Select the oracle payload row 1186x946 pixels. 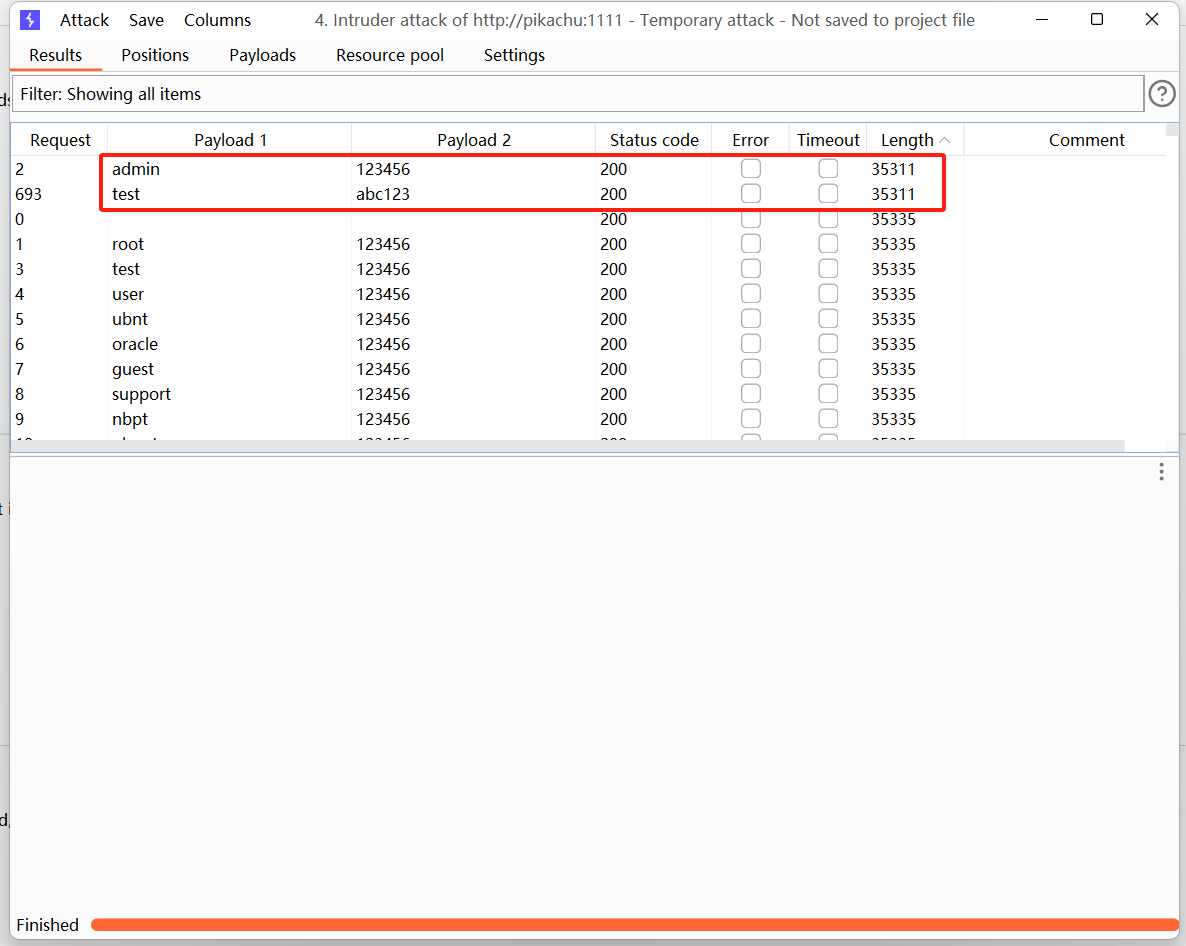pyautogui.click(x=589, y=344)
